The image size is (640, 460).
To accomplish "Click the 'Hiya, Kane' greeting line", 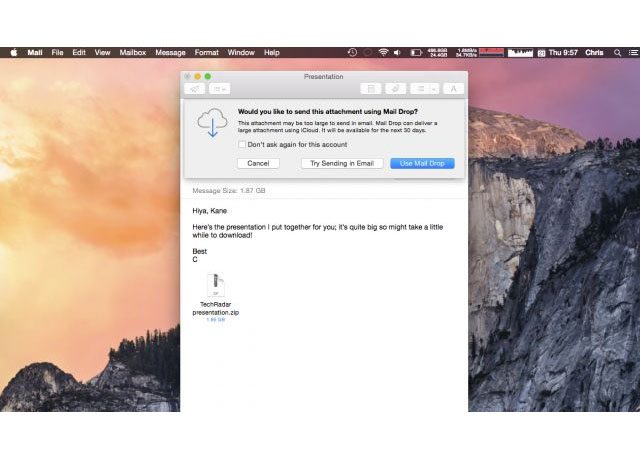I will [x=209, y=211].
